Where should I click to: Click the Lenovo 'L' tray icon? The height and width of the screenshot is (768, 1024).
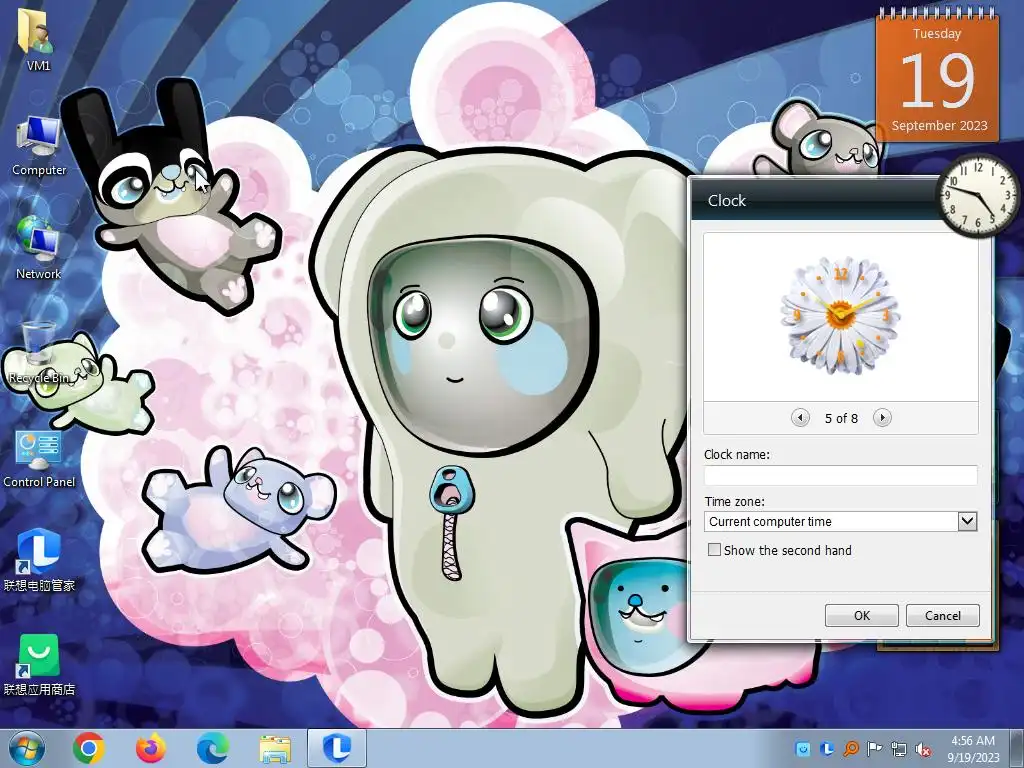827,749
